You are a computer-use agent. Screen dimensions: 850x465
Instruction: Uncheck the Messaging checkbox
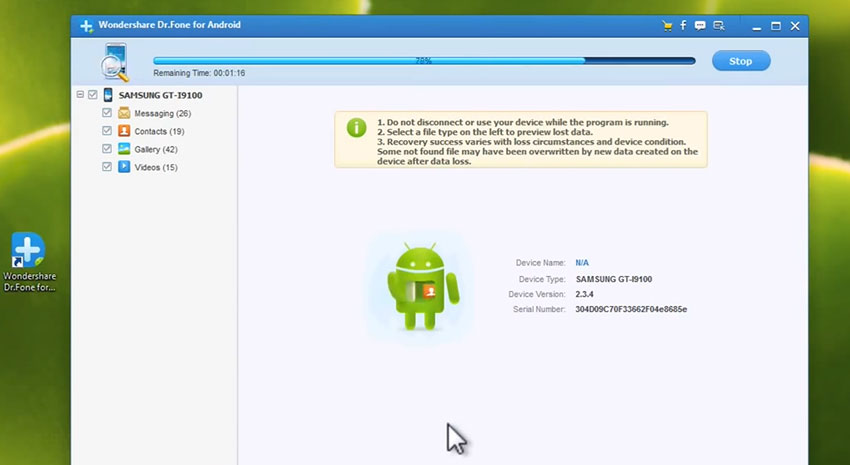pyautogui.click(x=107, y=113)
